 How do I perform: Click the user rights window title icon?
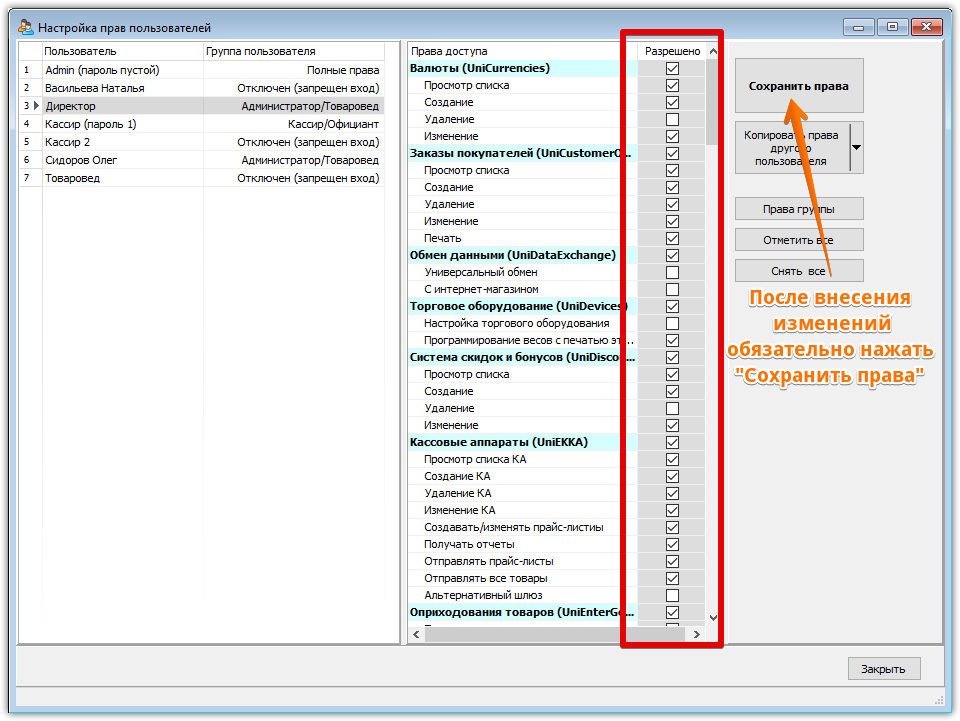(26, 27)
